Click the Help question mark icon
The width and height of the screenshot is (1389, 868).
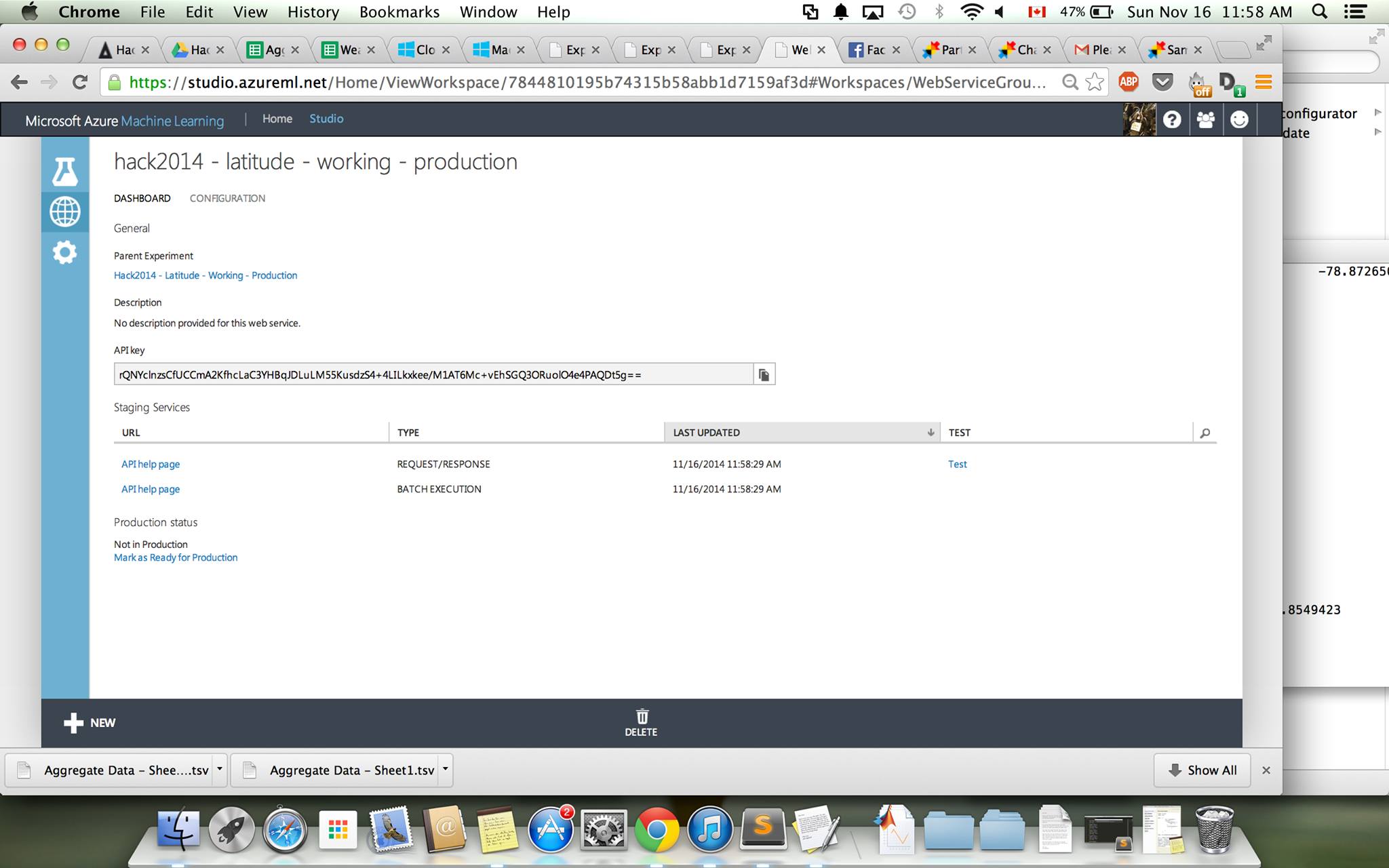pos(1172,120)
